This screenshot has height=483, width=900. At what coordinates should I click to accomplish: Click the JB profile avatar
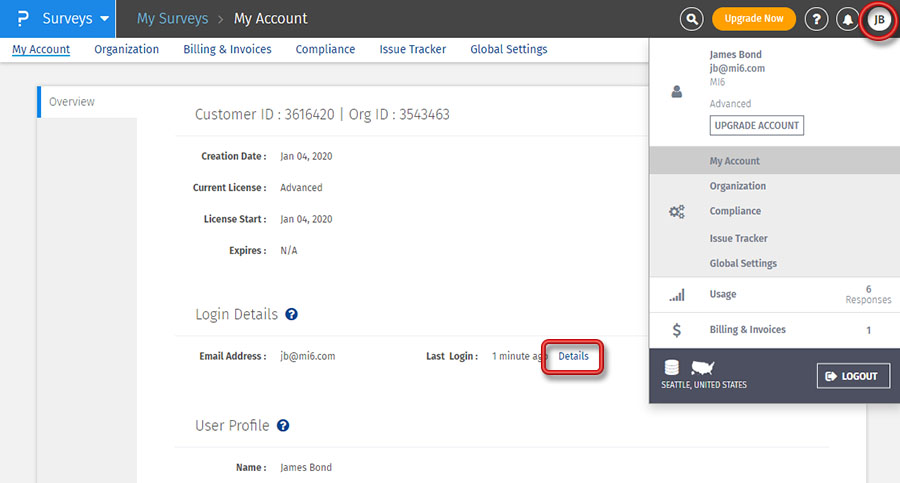879,19
